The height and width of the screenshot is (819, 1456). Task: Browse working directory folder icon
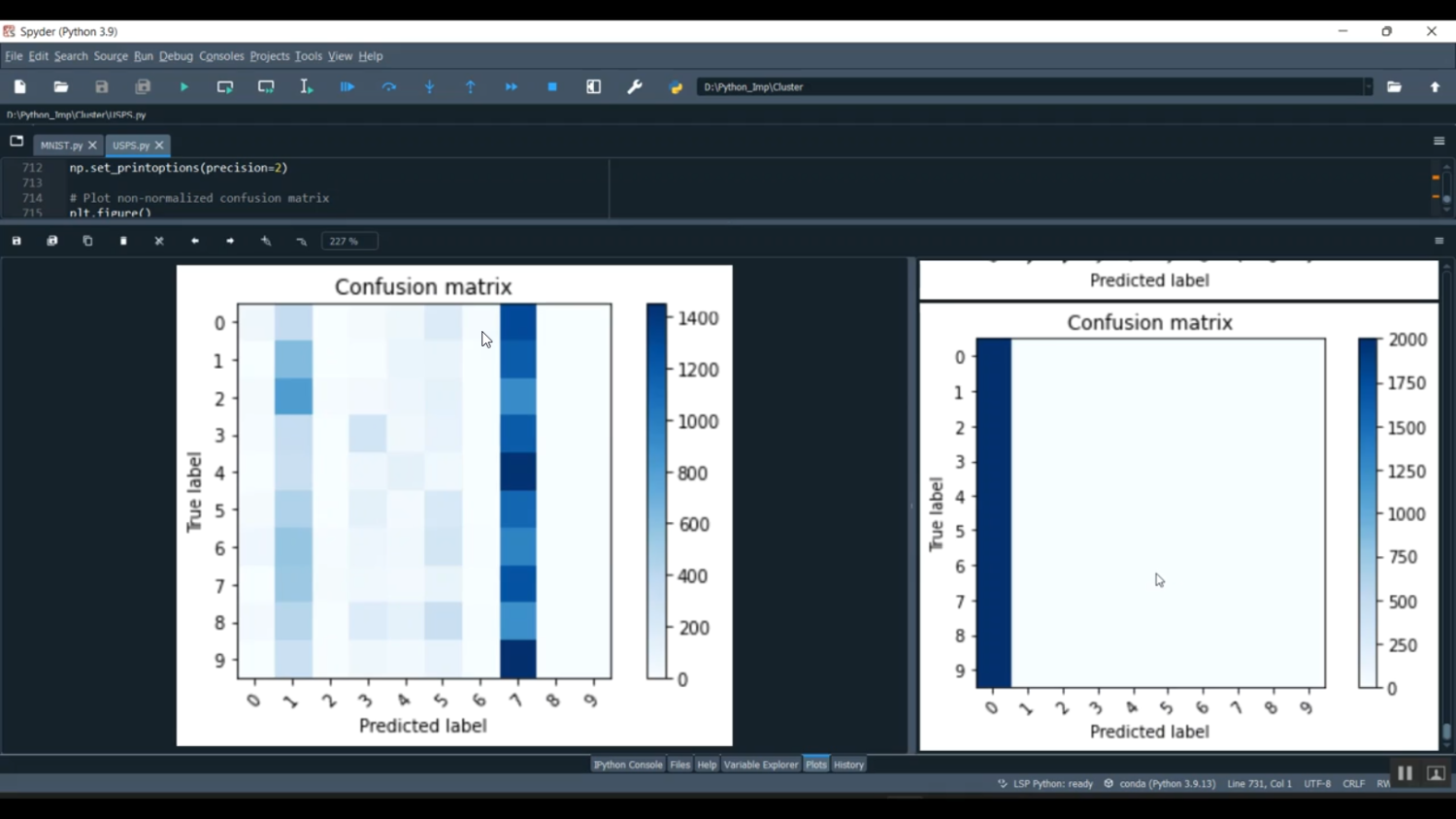tap(1394, 87)
